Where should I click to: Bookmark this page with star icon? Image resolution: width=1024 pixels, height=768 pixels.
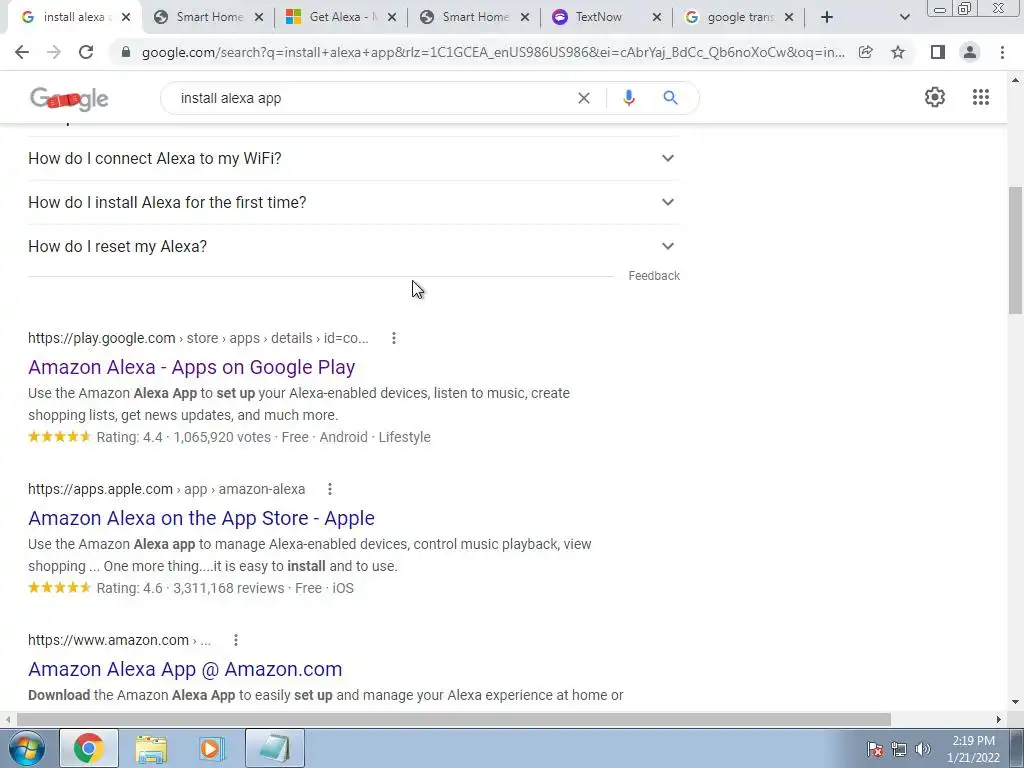click(x=898, y=52)
